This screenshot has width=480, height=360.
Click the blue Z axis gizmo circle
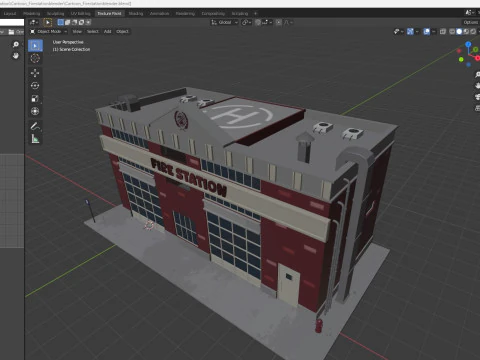[468, 44]
